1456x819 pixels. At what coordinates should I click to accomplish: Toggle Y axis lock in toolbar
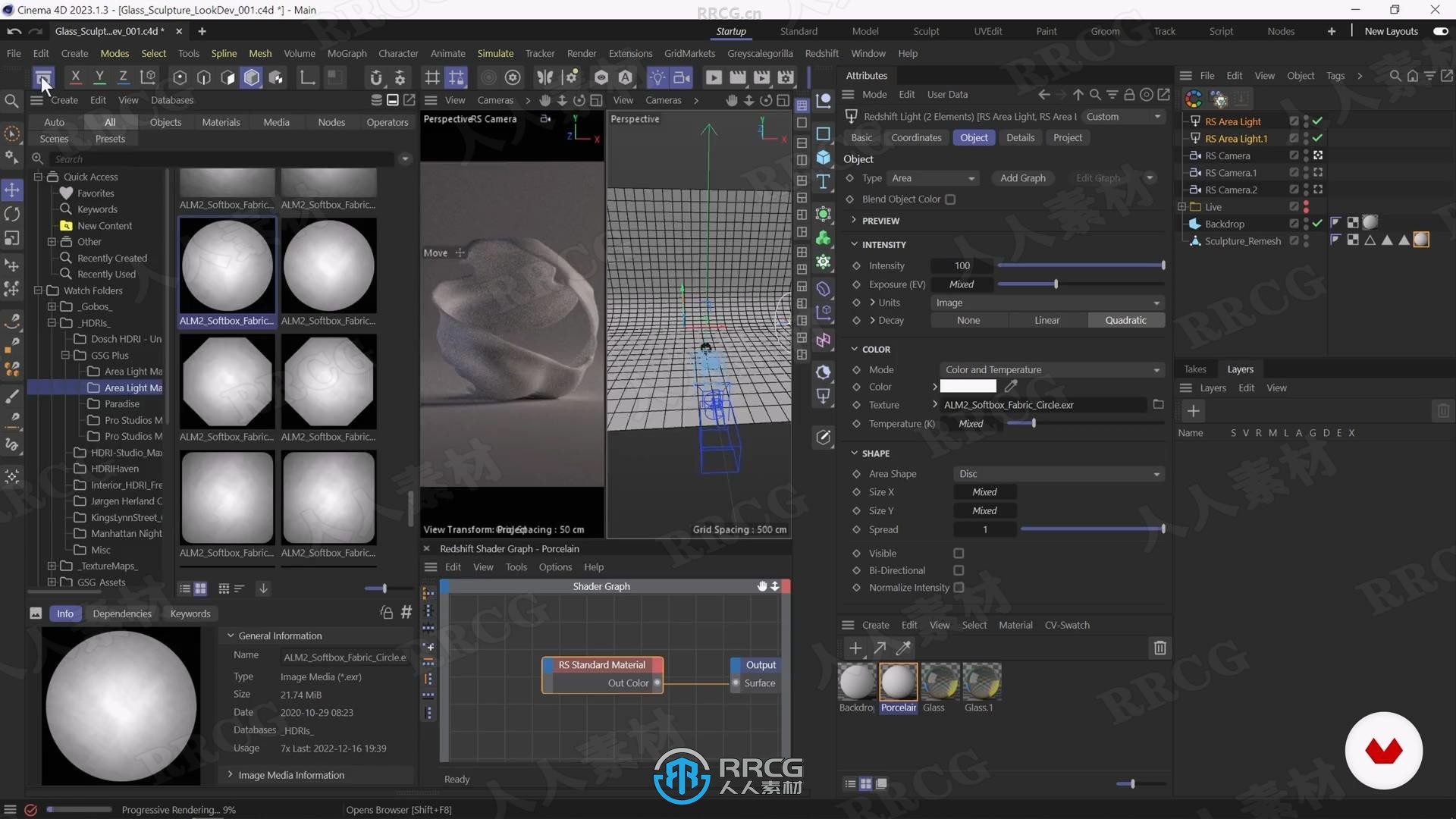99,77
